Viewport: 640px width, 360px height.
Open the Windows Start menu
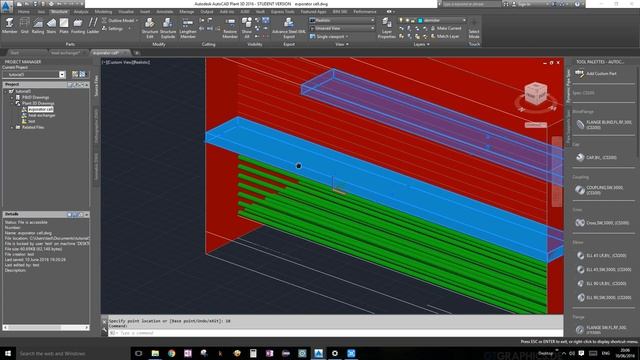click(x=7, y=353)
